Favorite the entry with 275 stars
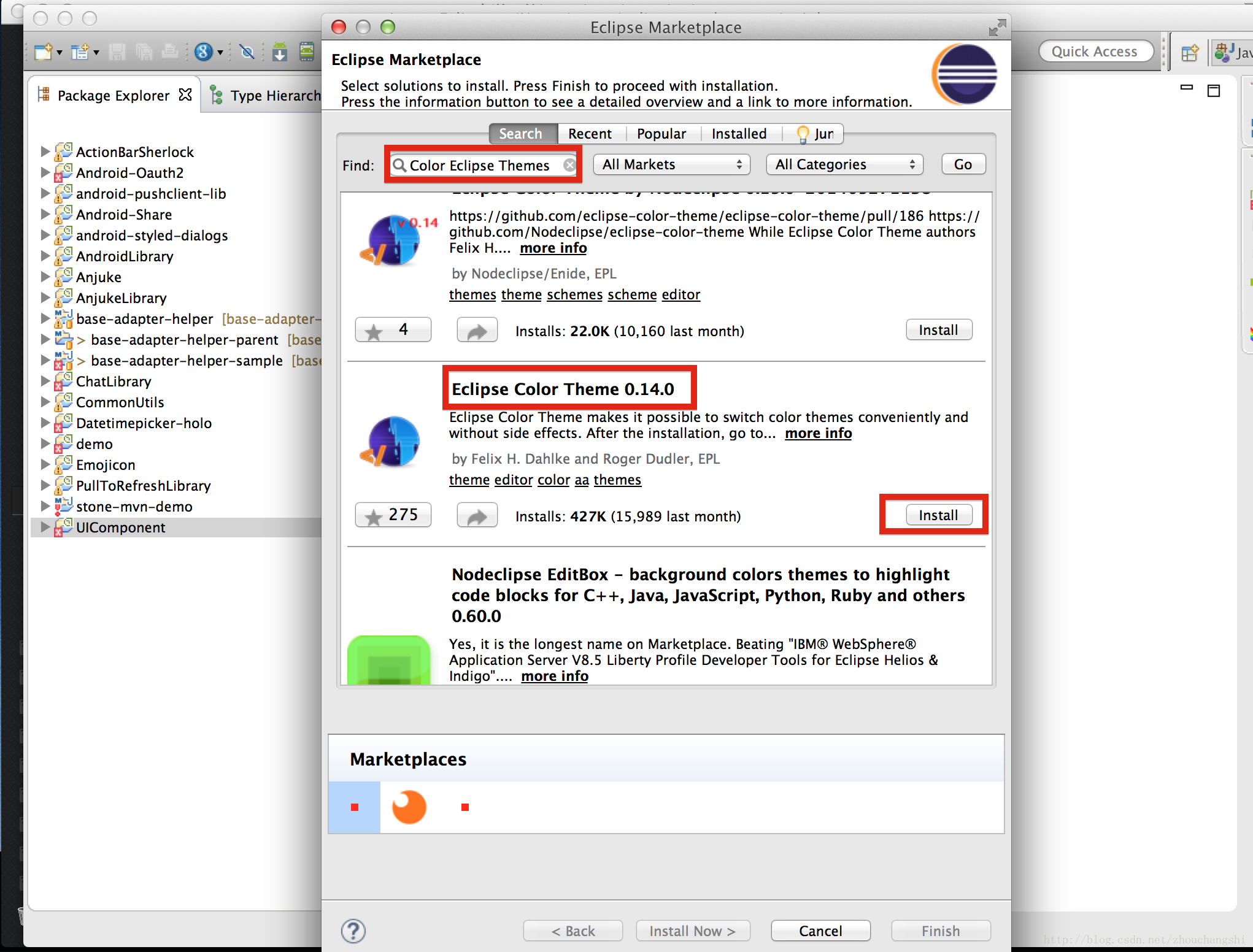1253x952 pixels. (393, 515)
